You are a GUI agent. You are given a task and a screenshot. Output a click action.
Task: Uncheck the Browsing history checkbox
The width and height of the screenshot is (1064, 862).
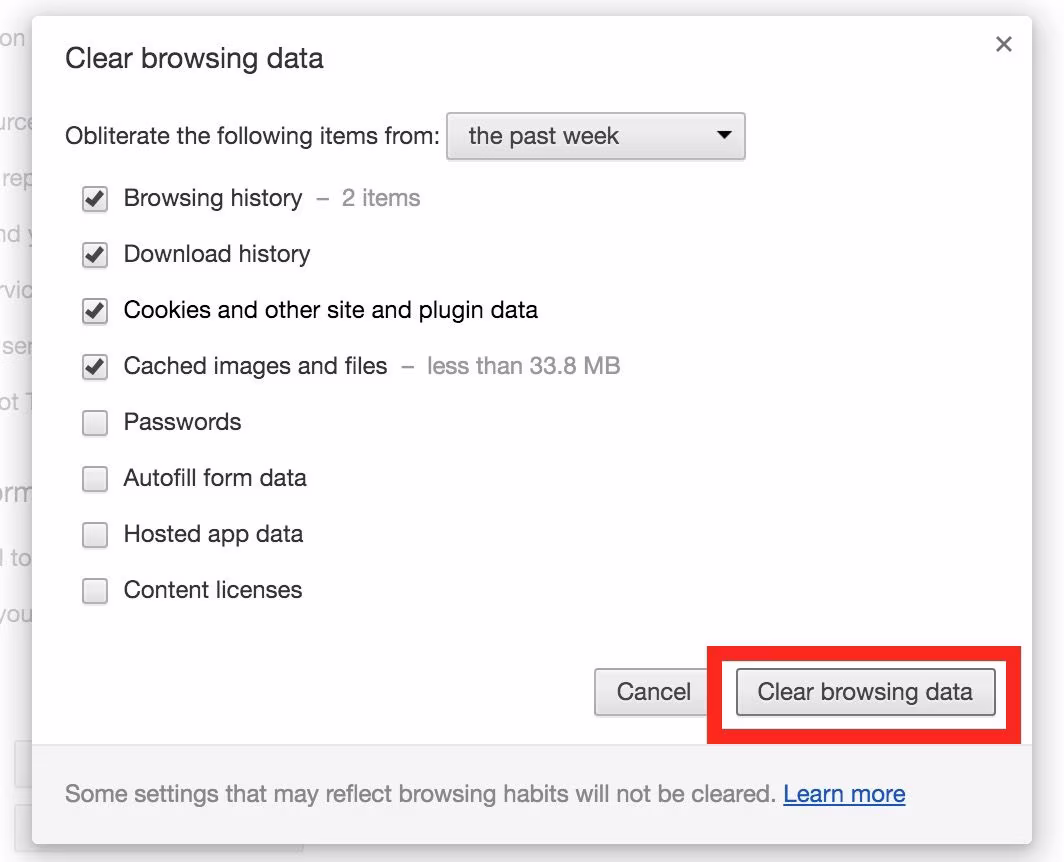click(95, 199)
